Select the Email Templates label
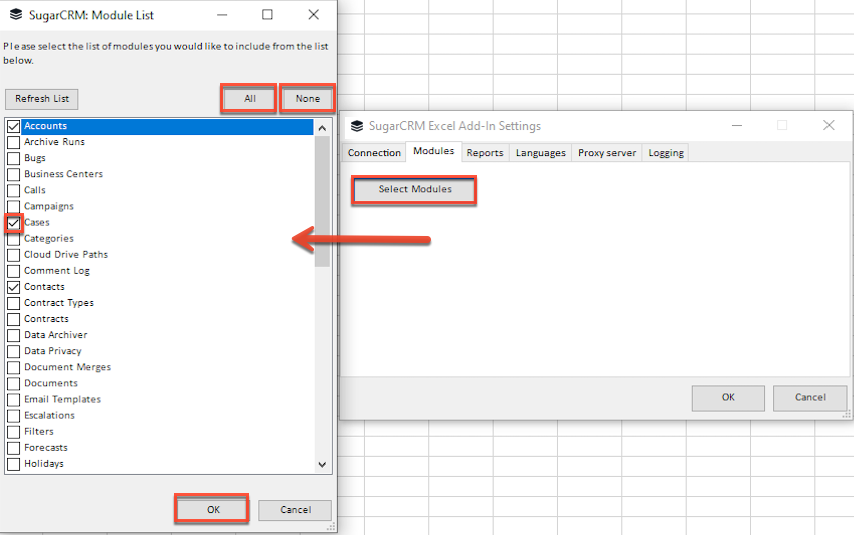 [63, 399]
